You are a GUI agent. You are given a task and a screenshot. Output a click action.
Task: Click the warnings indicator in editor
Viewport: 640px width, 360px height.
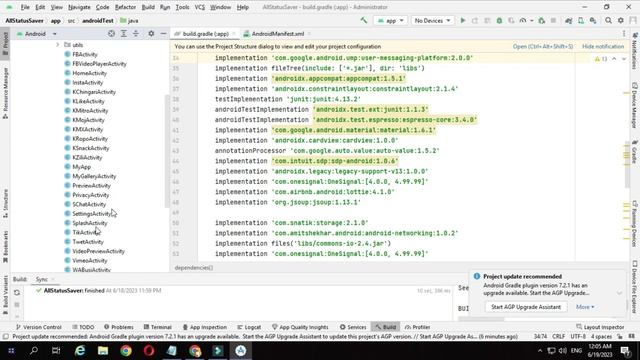tap(601, 59)
